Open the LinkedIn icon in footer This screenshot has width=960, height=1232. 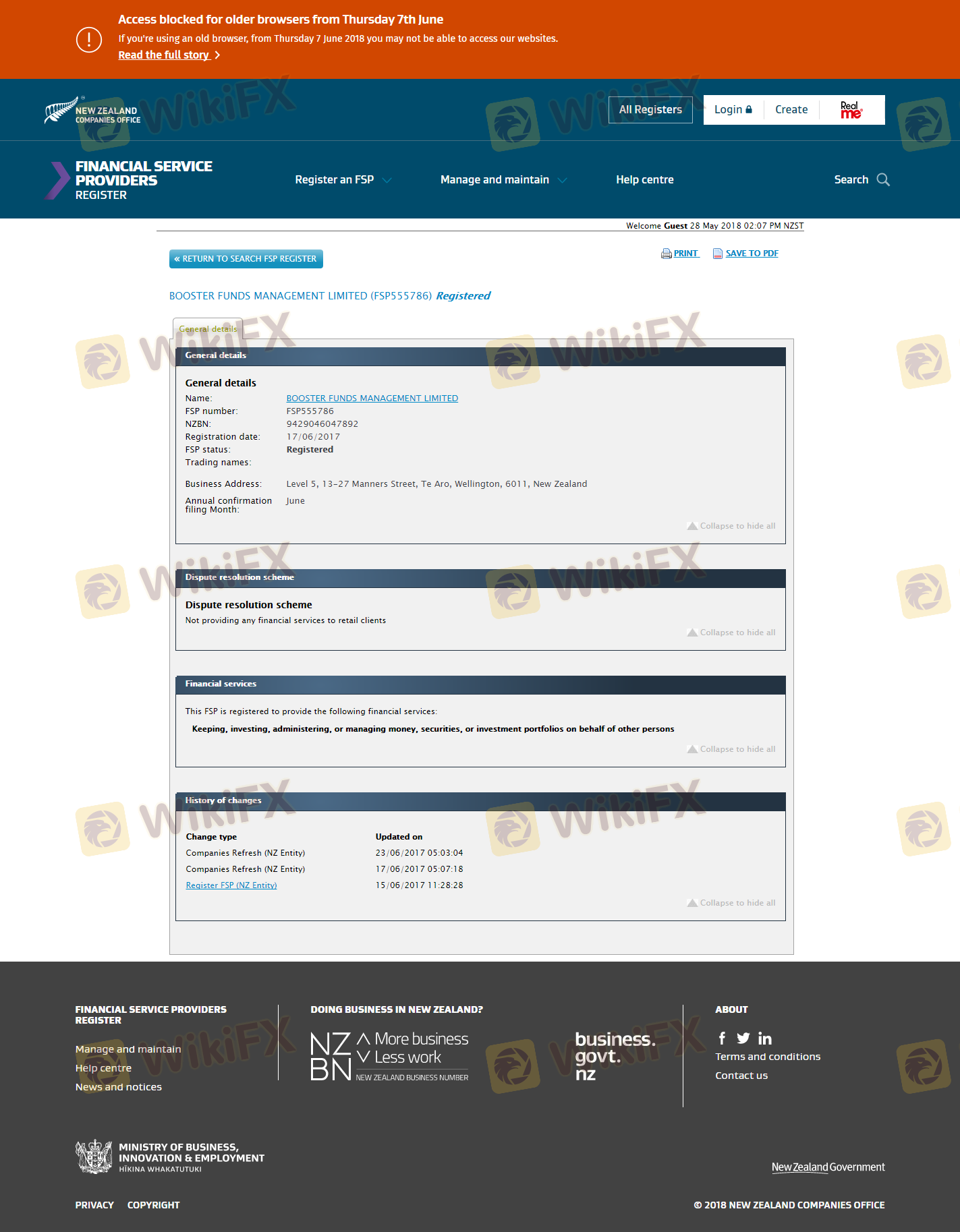pyautogui.click(x=764, y=1038)
